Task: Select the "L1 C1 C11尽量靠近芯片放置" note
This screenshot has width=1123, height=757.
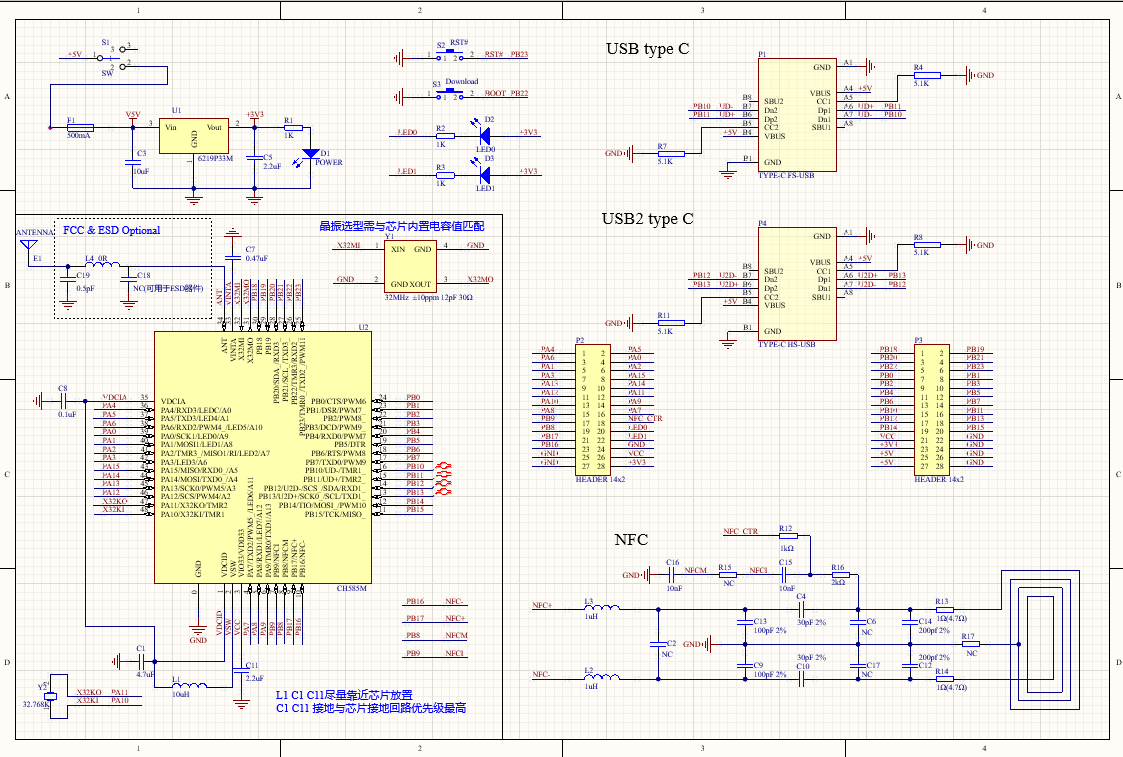Action: [x=344, y=695]
